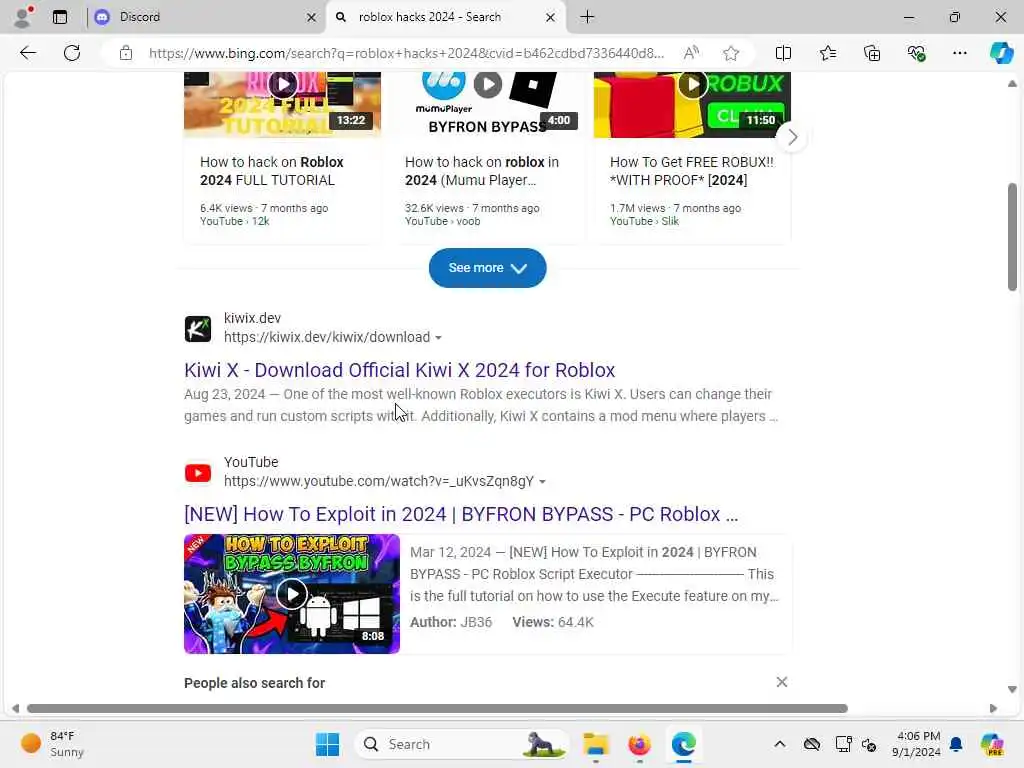
Task: Open the Copilot sidebar icon
Action: coord(1001,53)
